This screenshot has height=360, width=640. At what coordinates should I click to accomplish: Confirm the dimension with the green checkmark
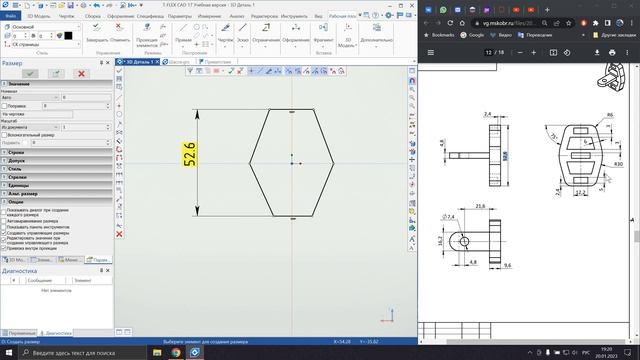[x=30, y=73]
